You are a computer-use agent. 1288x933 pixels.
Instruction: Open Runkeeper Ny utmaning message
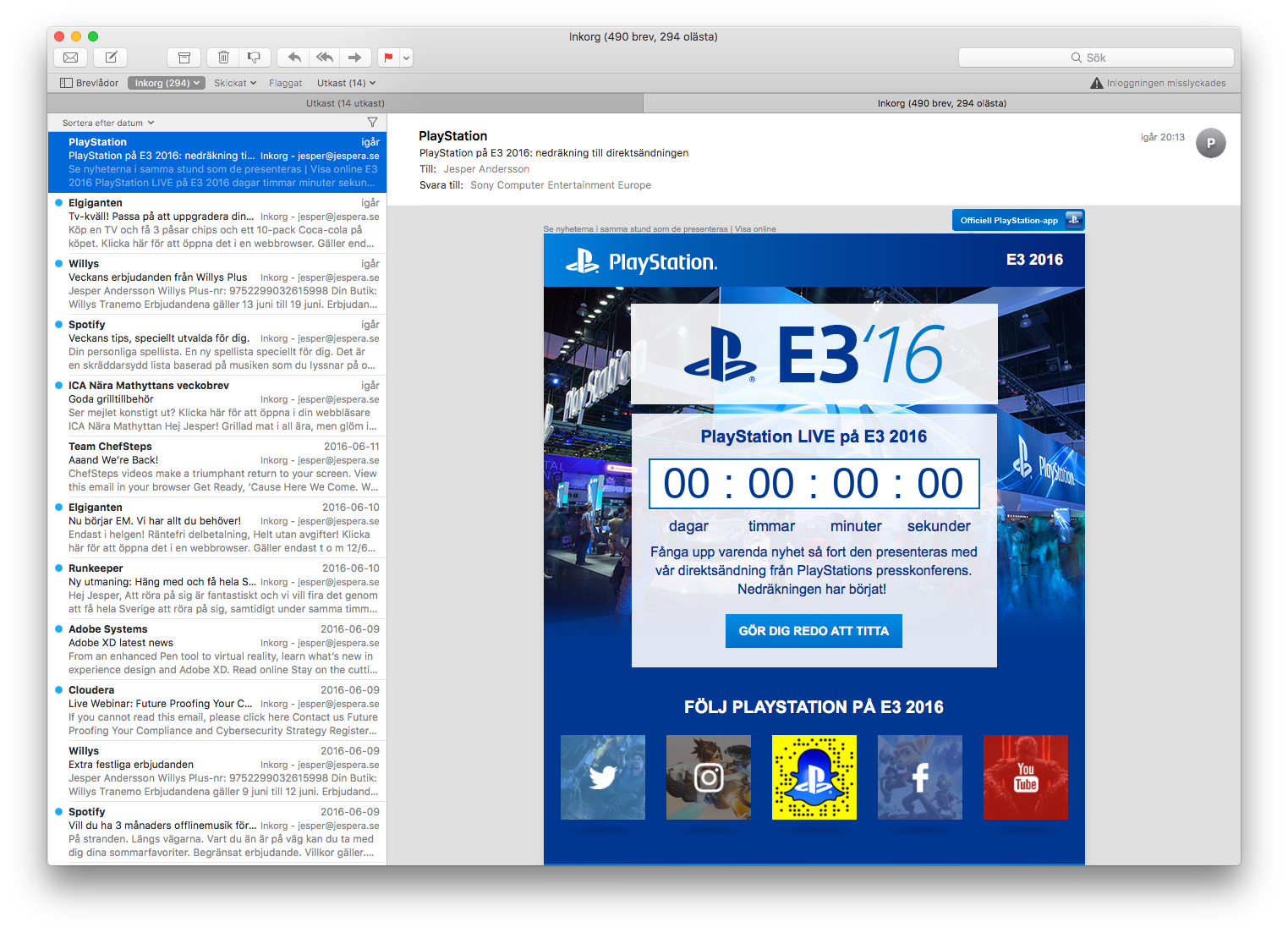(217, 589)
